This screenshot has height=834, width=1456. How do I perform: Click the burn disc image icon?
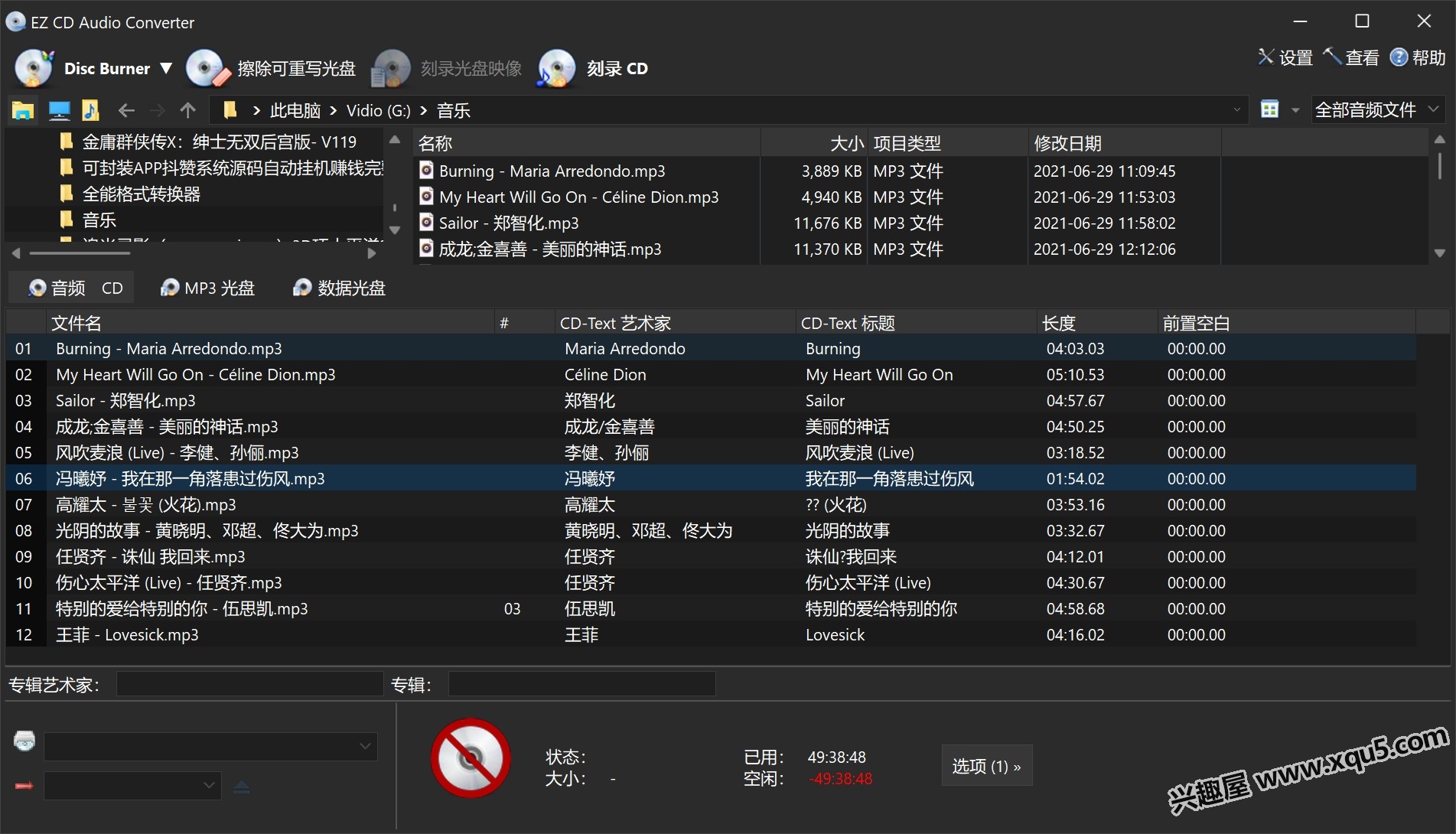(x=390, y=68)
